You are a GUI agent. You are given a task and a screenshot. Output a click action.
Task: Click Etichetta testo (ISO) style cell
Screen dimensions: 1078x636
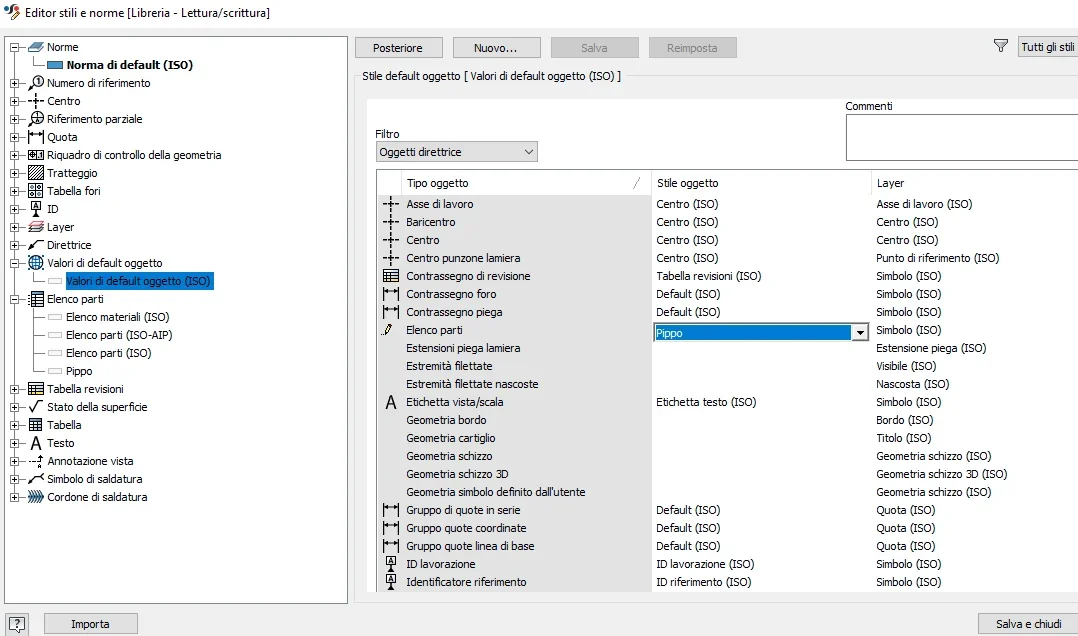(706, 402)
